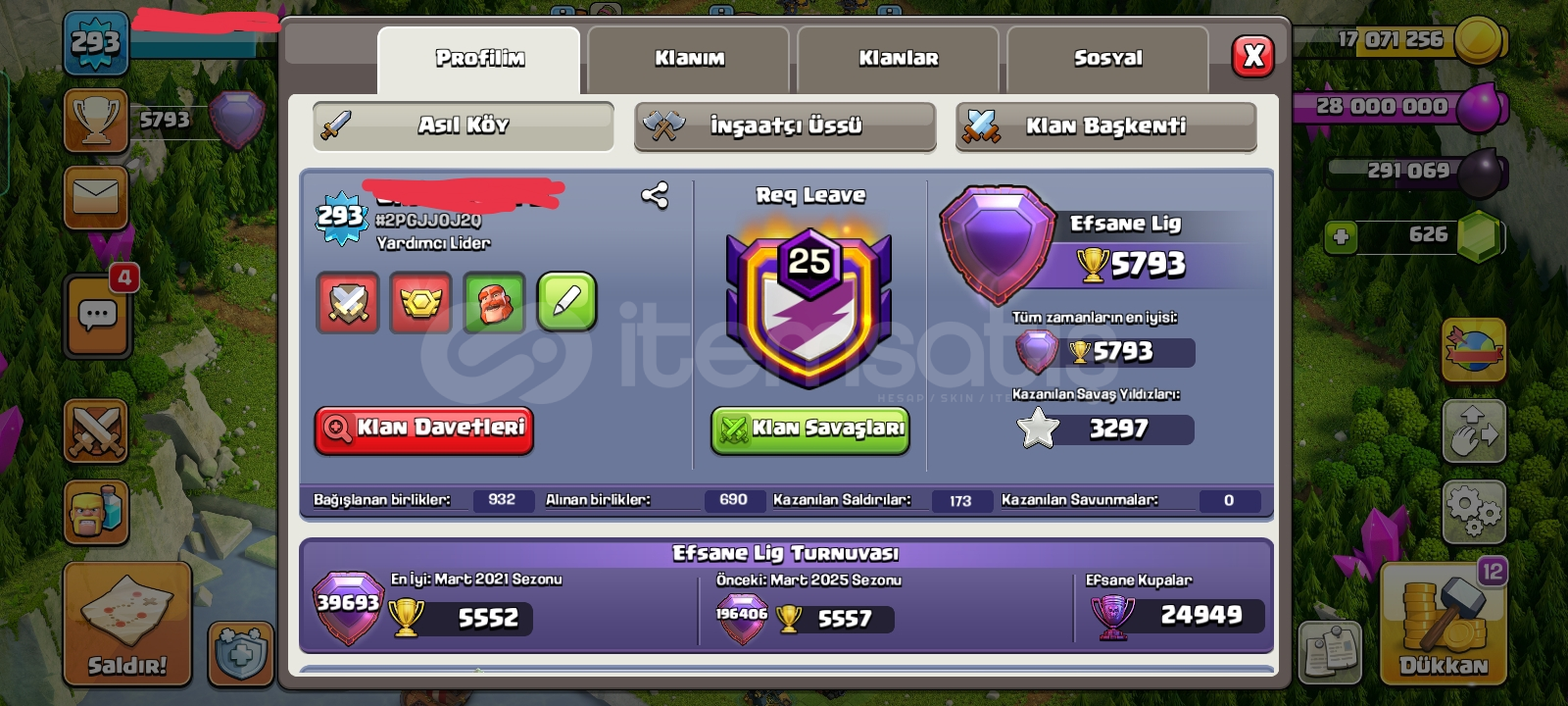Tap the share icon on profile card
1568x706 pixels.
click(x=655, y=196)
